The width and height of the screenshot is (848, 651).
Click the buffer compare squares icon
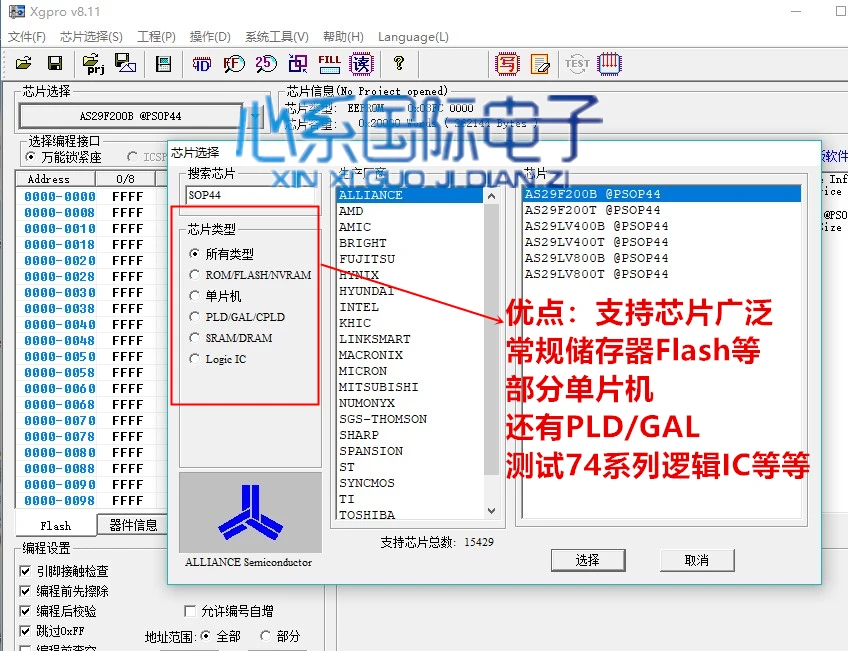[x=297, y=64]
